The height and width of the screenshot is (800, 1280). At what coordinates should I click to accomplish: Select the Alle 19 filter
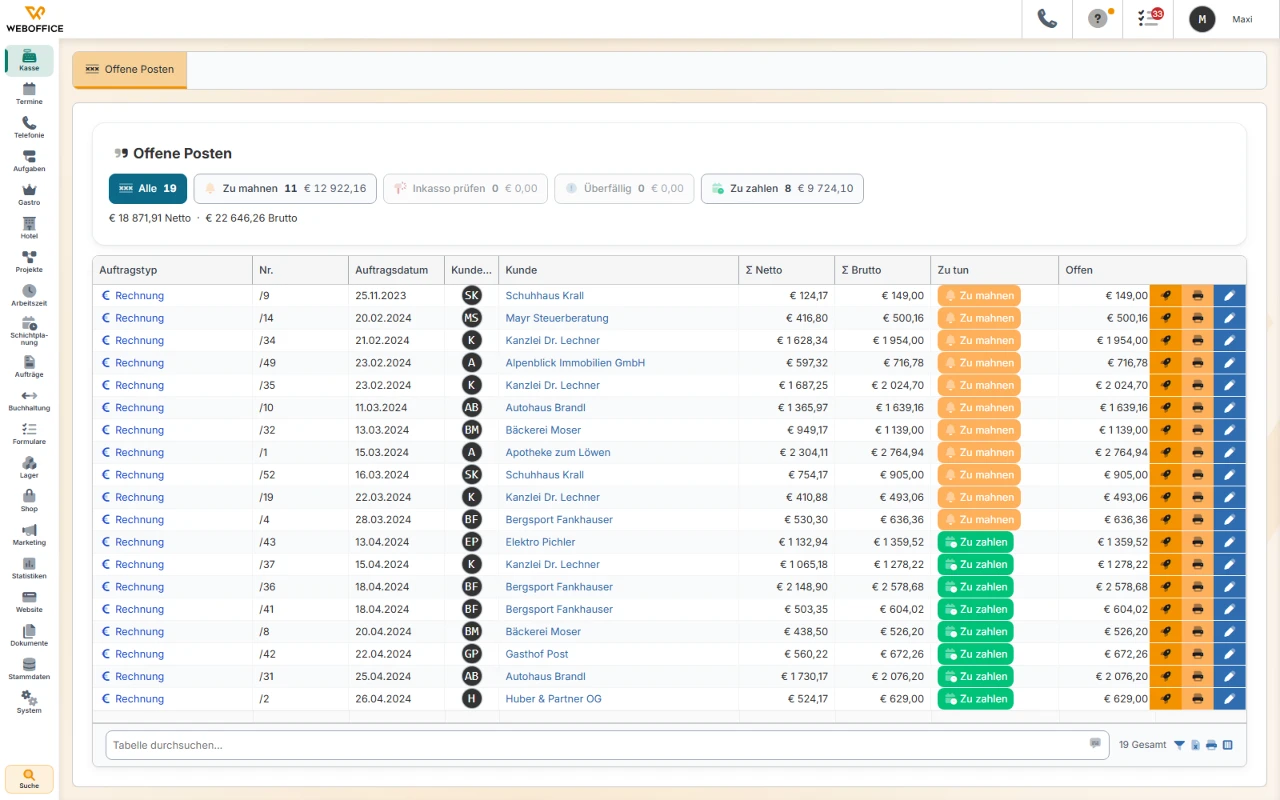[x=148, y=189]
